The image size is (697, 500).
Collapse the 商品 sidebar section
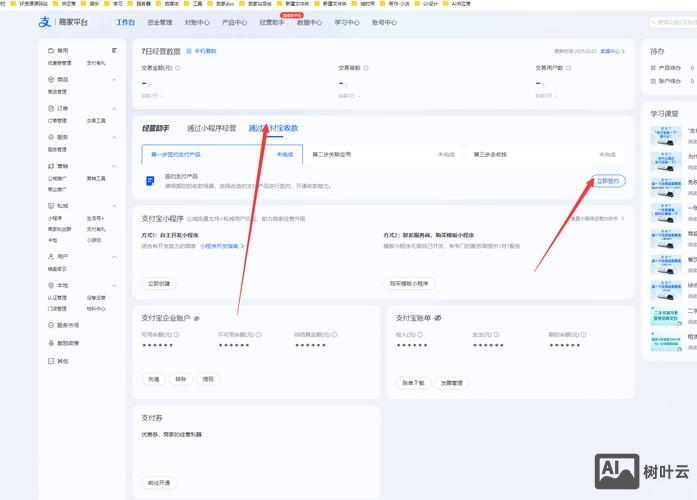click(114, 80)
